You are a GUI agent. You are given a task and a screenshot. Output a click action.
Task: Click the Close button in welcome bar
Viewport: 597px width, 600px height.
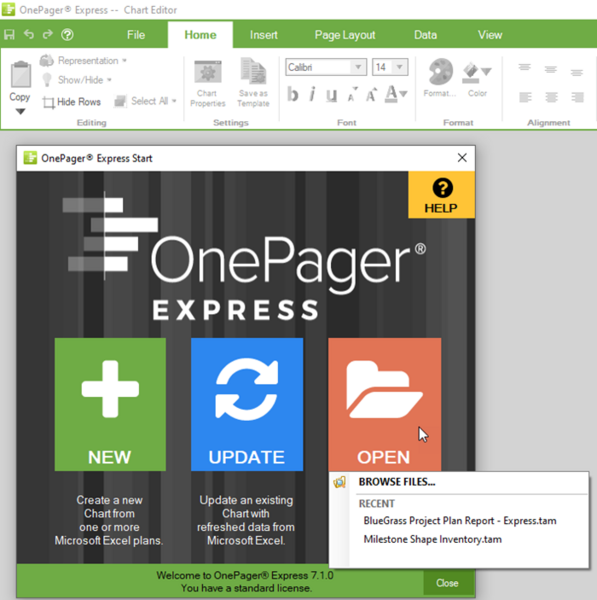click(x=447, y=583)
